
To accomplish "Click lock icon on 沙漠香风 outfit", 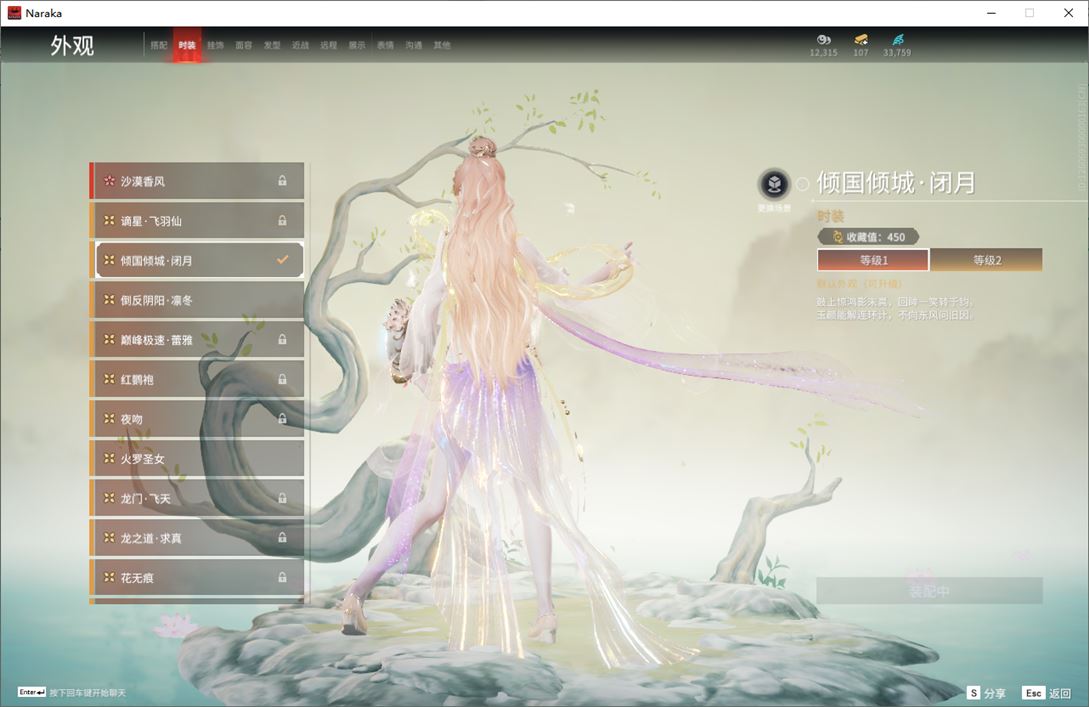I will (x=282, y=181).
